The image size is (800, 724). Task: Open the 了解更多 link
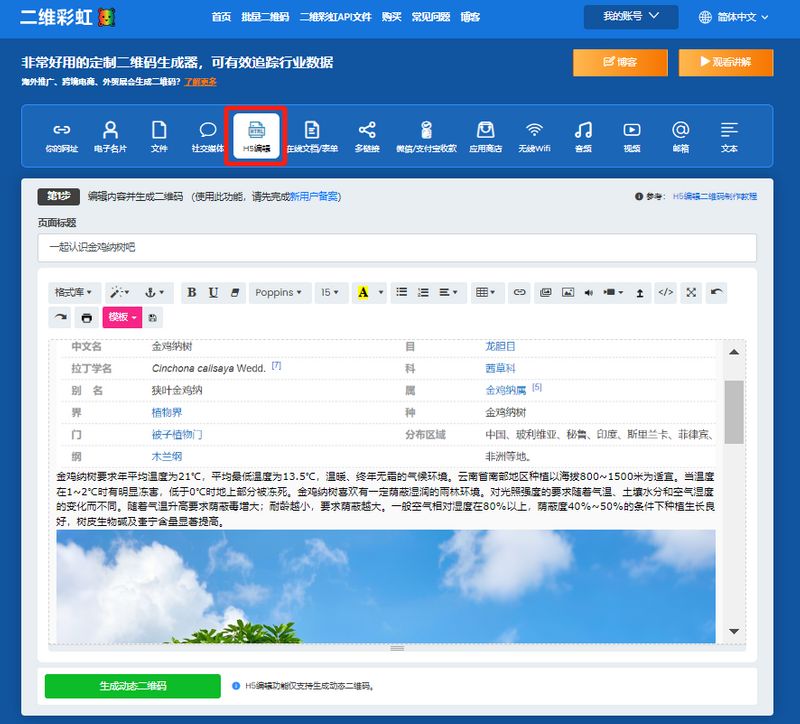click(x=200, y=82)
